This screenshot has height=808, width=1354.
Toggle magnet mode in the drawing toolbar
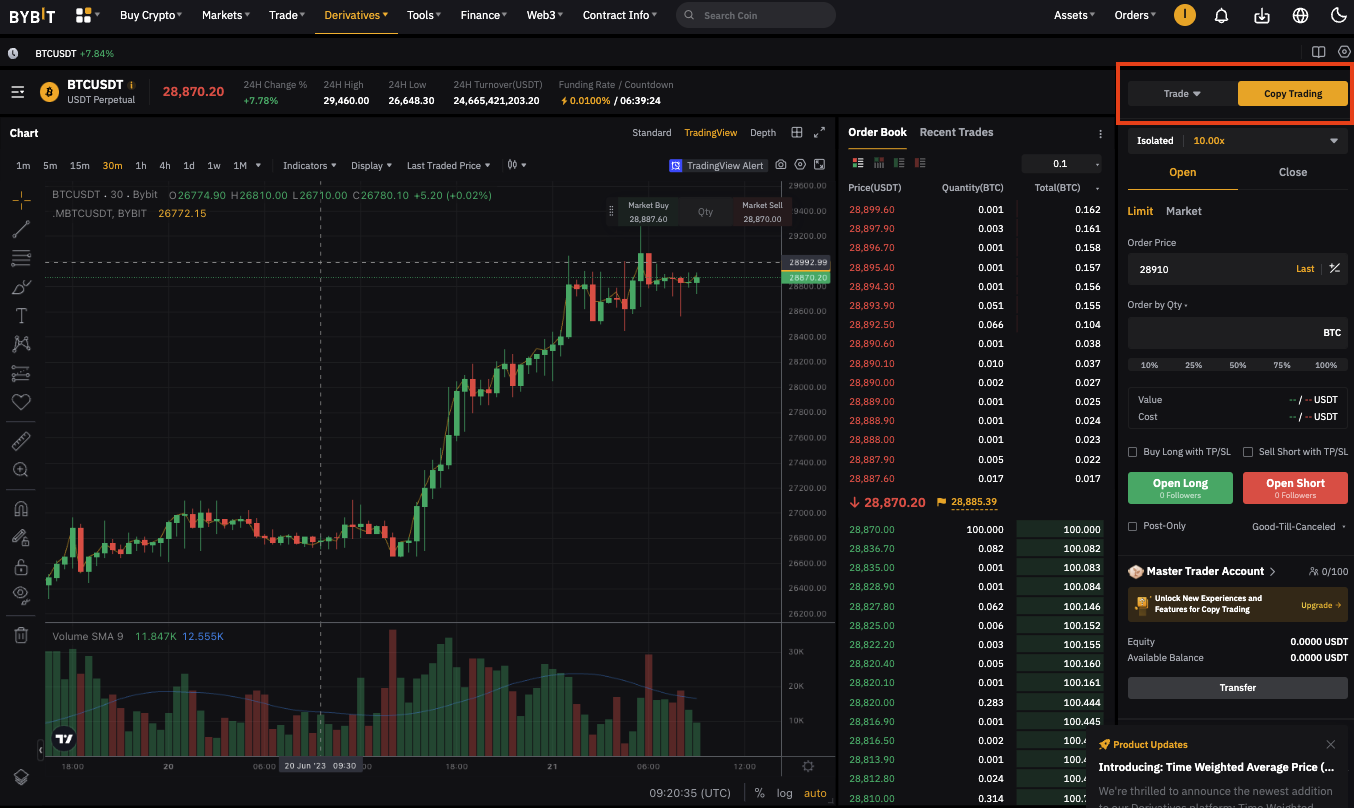point(21,509)
